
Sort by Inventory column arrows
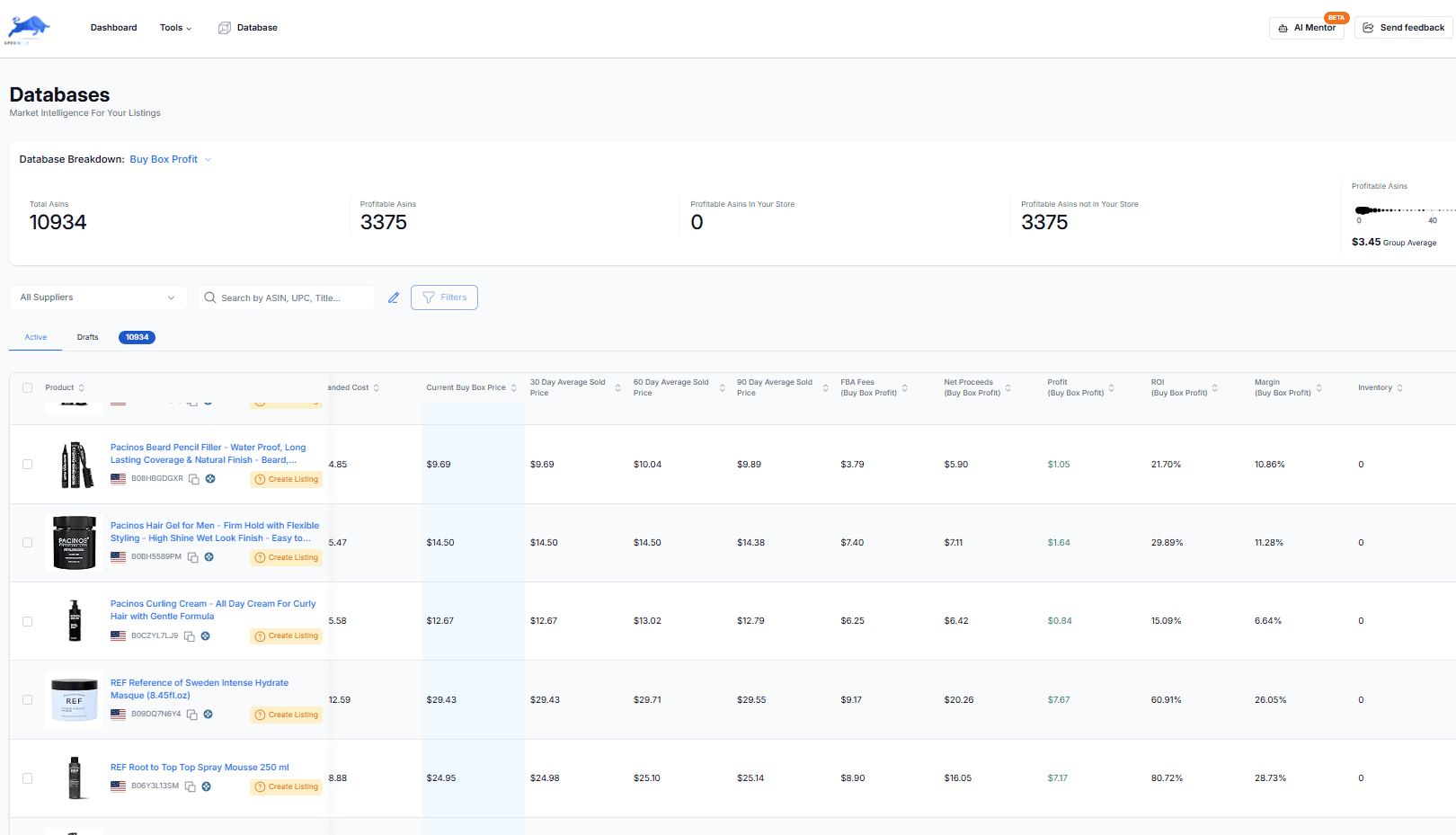click(1400, 388)
